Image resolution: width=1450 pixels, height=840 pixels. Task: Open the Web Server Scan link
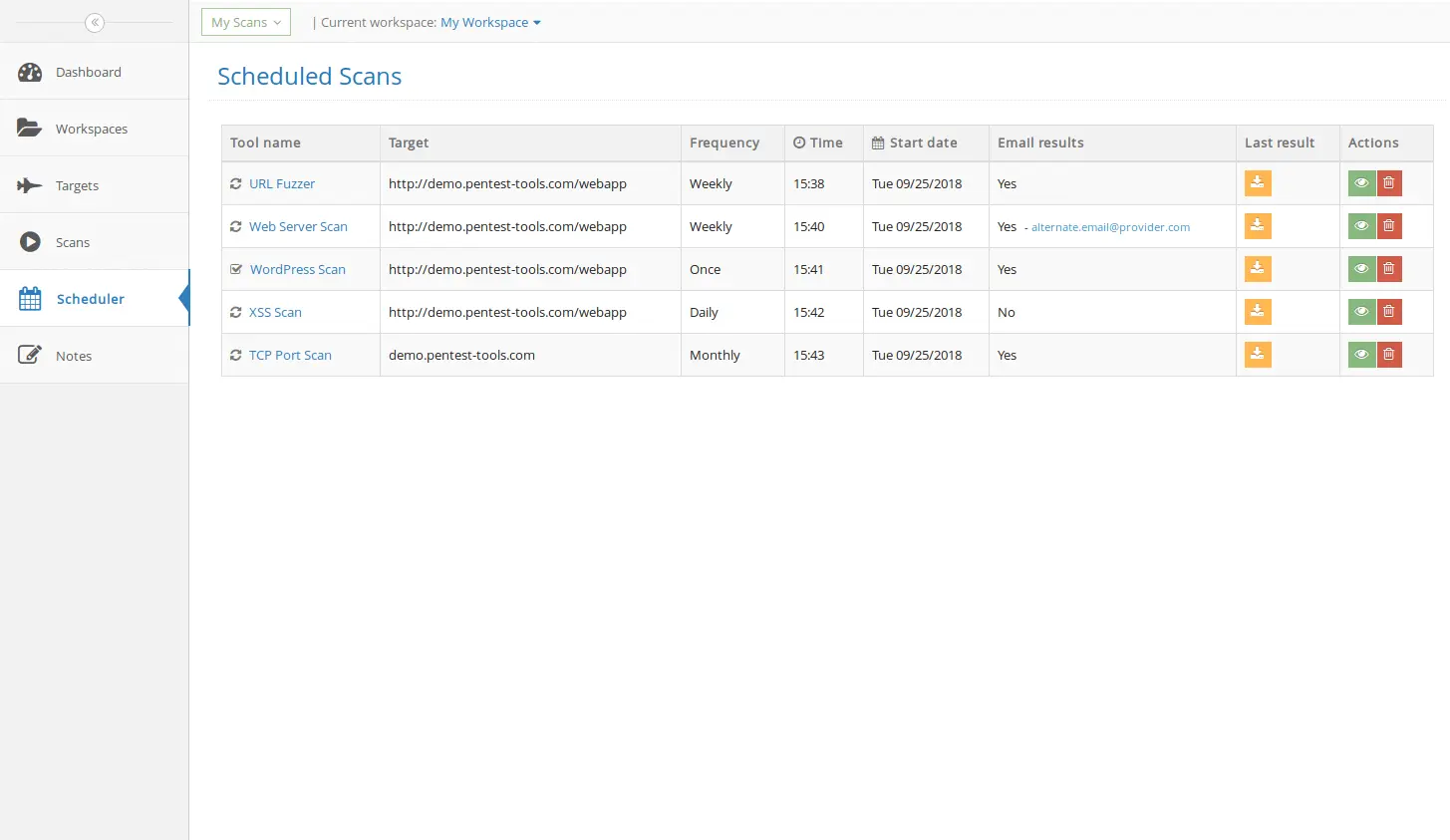point(298,226)
